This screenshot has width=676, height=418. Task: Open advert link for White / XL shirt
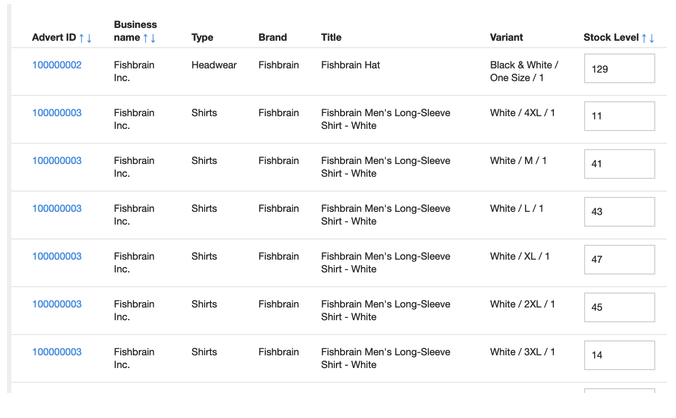(x=57, y=257)
